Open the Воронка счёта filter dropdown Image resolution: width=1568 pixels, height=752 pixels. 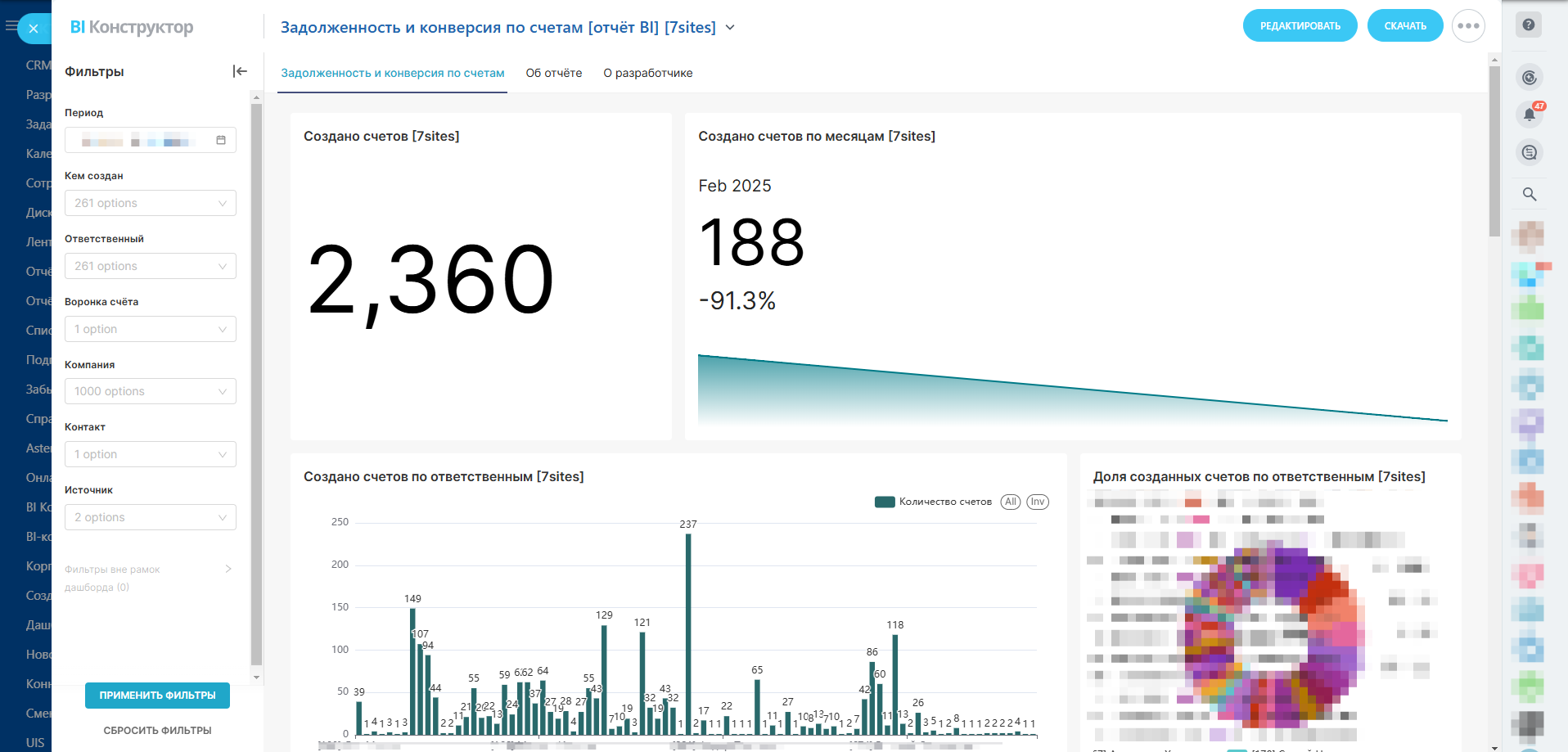(151, 329)
